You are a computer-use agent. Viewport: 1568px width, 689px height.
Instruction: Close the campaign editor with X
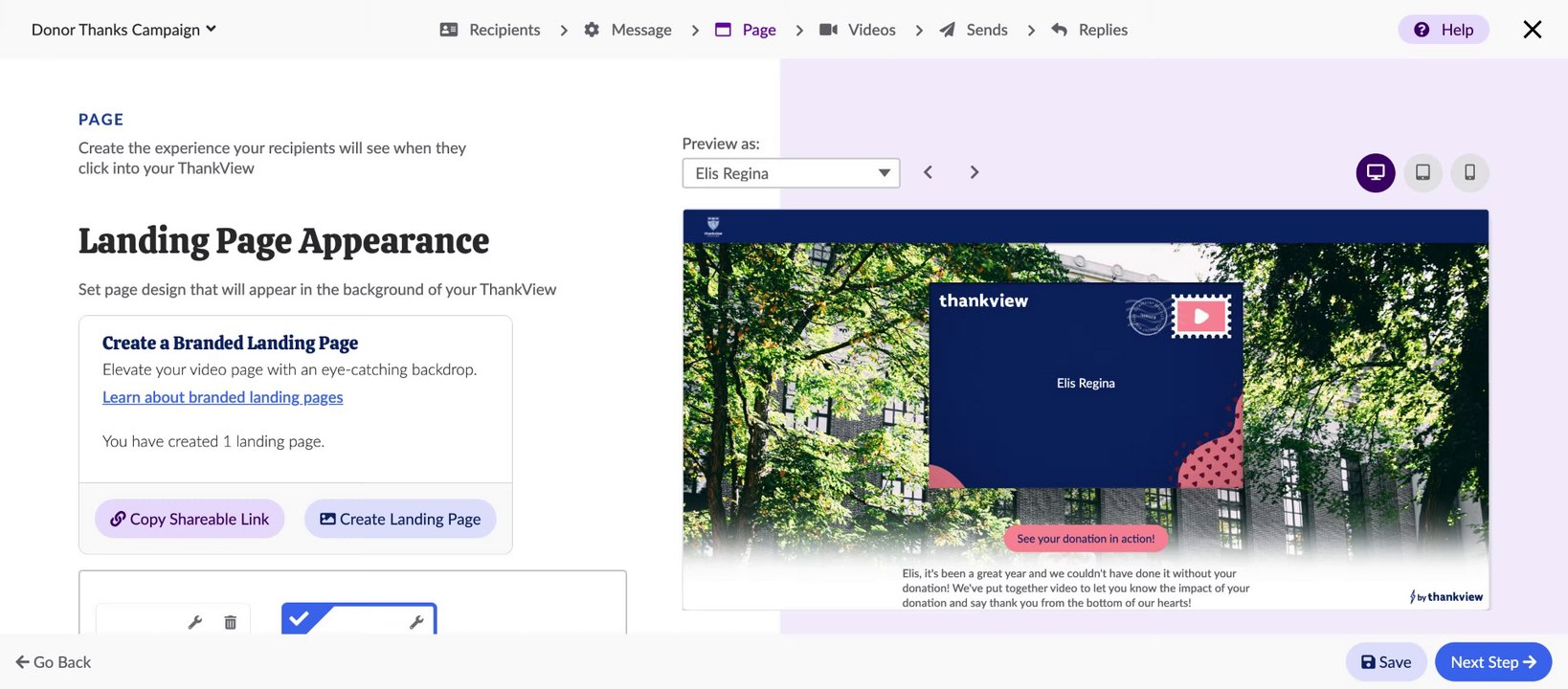pos(1533,30)
